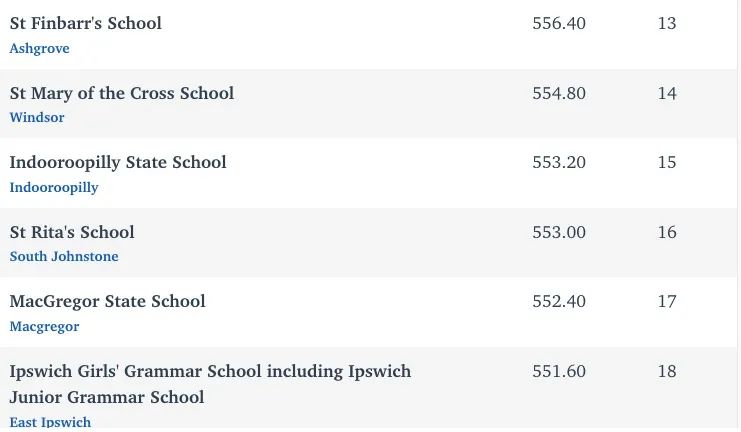Viewport: 741px width, 432px height.
Task: Open the Windsor suburb link
Action: (37, 117)
